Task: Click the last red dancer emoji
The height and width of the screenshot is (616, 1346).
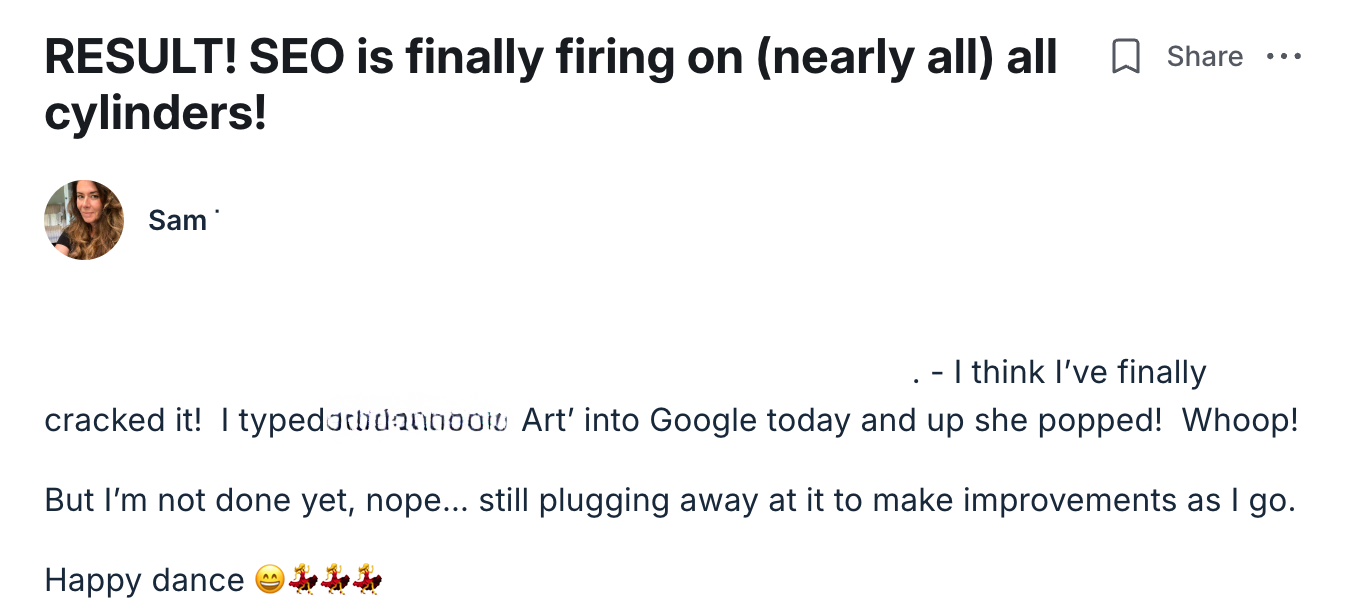Action: pos(368,580)
